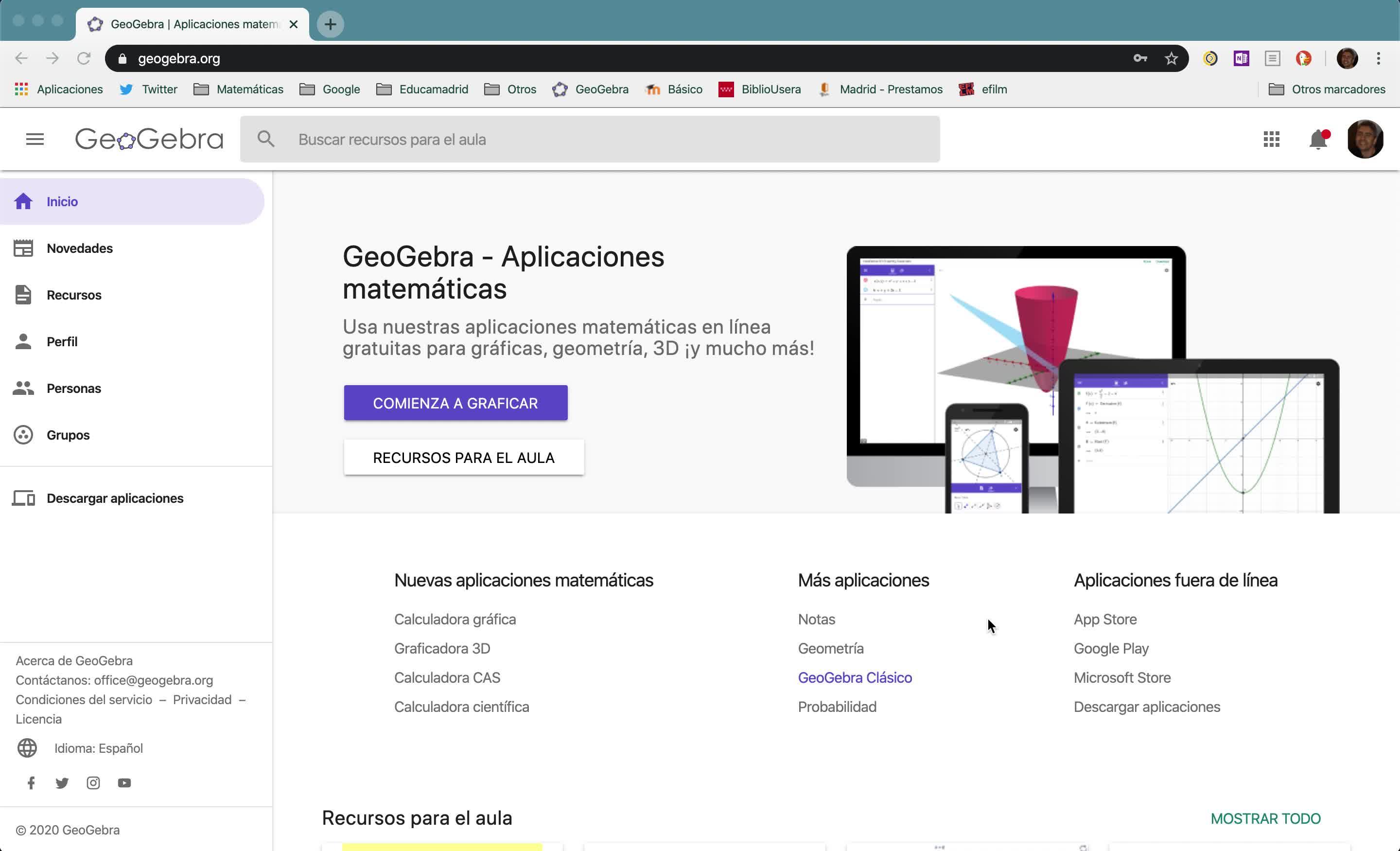Open the hamburger menu icon
Image resolution: width=1400 pixels, height=851 pixels.
(35, 139)
